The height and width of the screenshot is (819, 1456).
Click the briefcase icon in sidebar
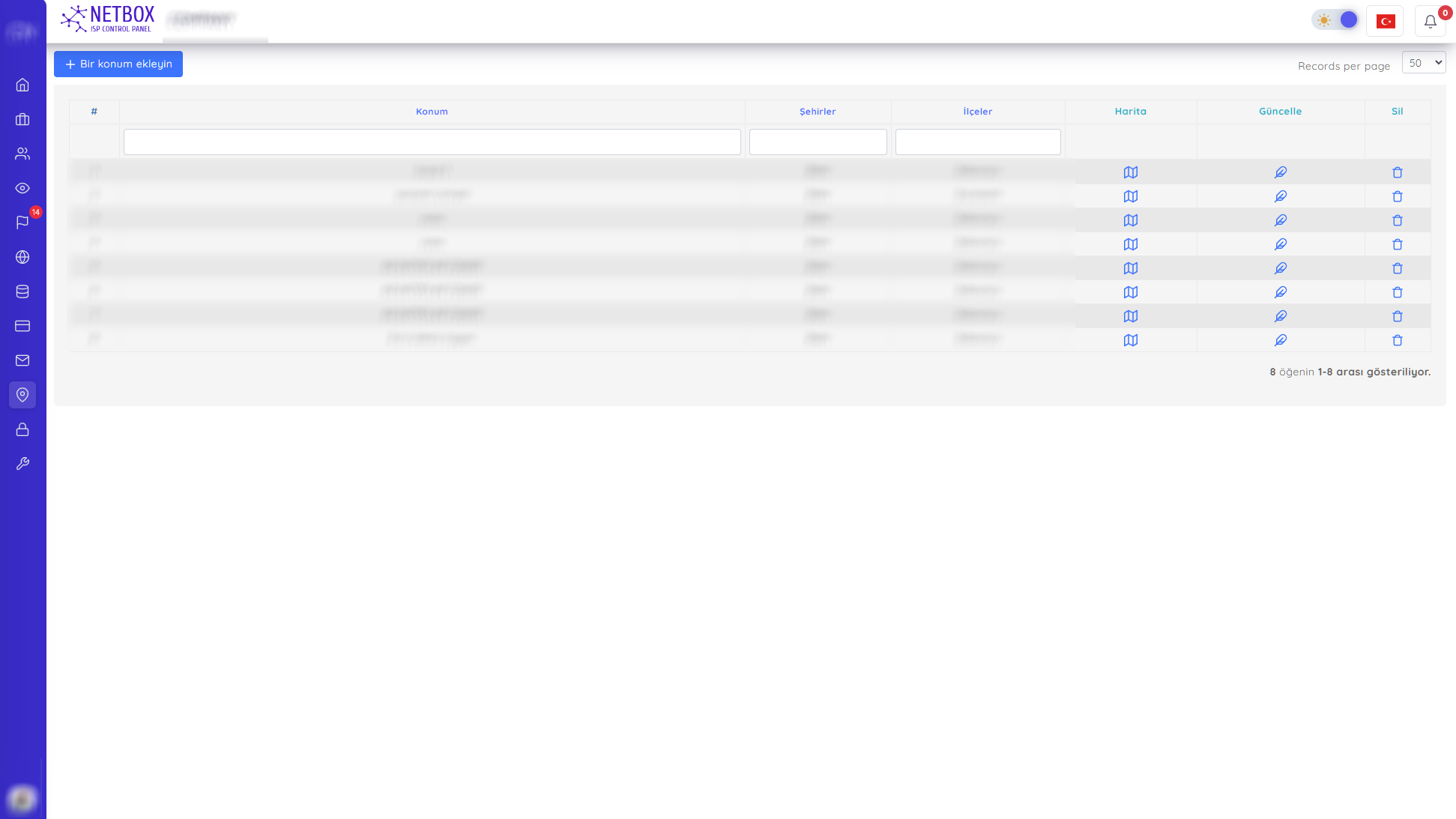point(22,119)
